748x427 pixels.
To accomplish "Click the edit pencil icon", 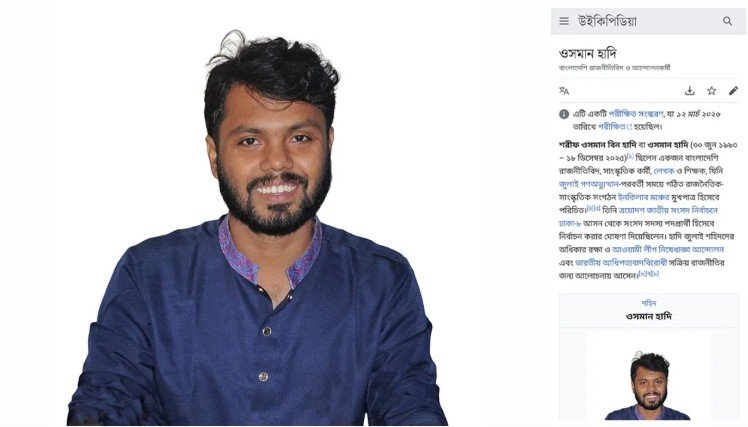I will (733, 91).
